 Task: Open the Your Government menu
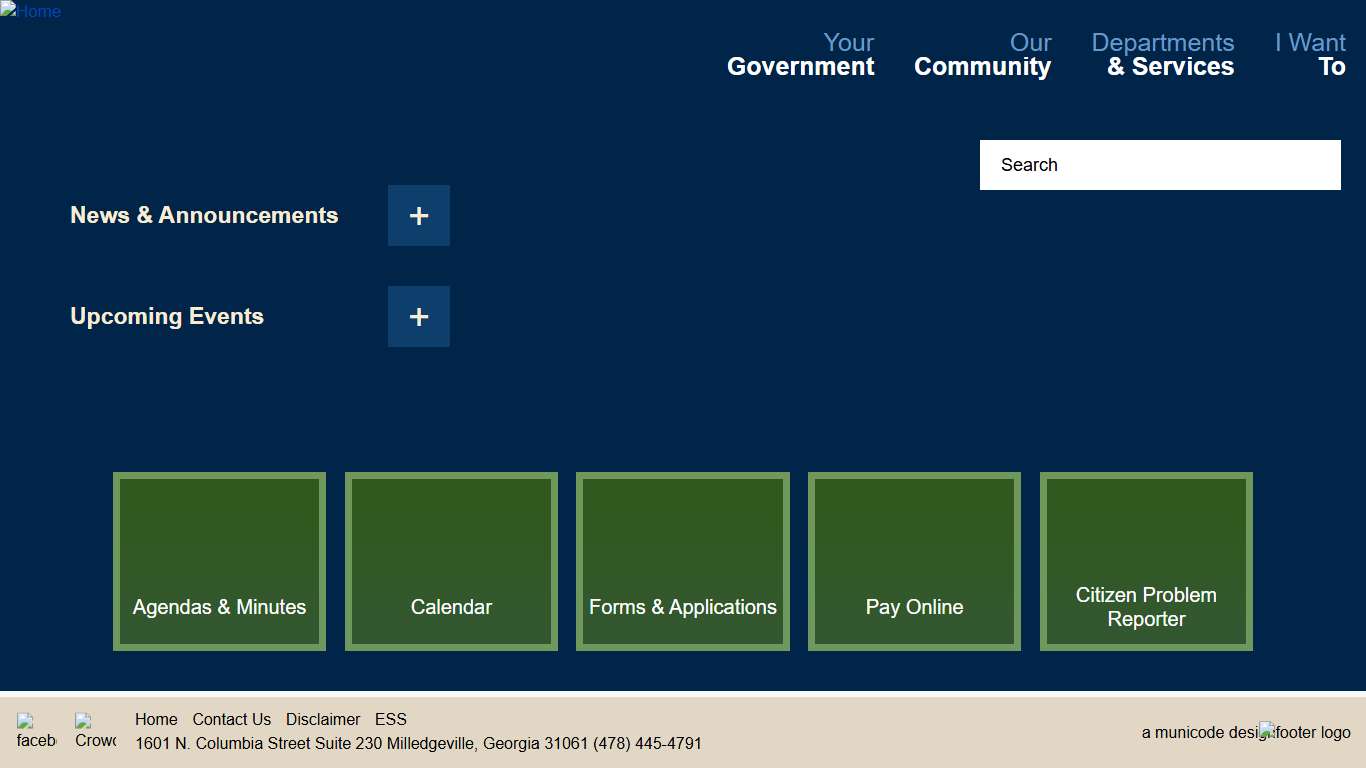click(799, 54)
